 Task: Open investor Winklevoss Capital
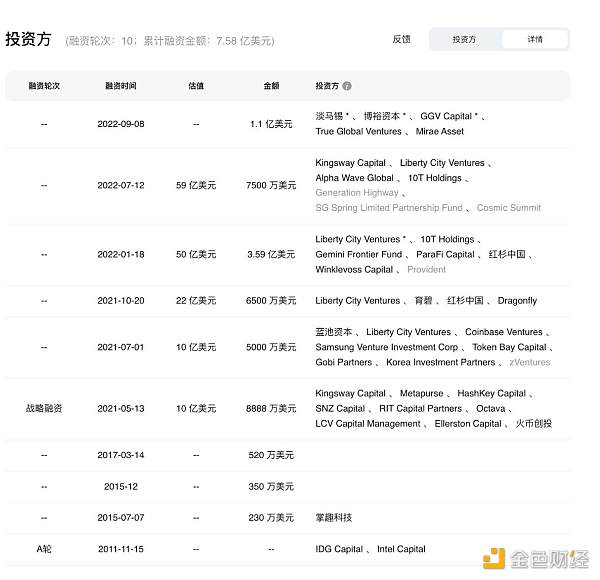354,269
